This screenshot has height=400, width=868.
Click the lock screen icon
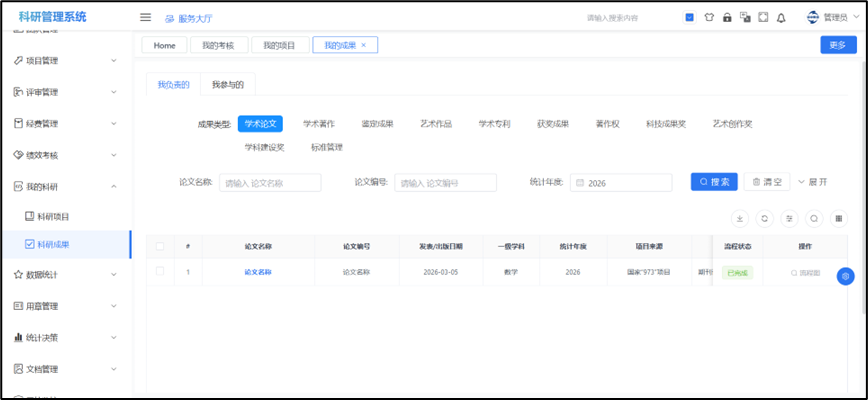(x=727, y=17)
